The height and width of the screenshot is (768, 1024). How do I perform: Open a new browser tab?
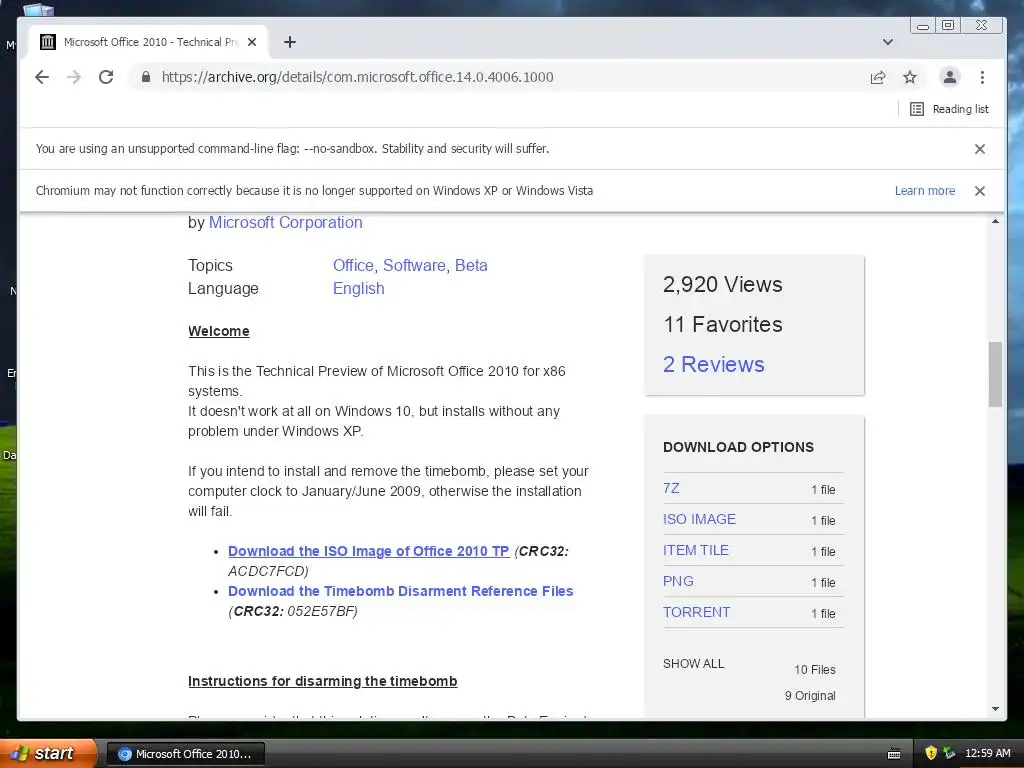290,42
